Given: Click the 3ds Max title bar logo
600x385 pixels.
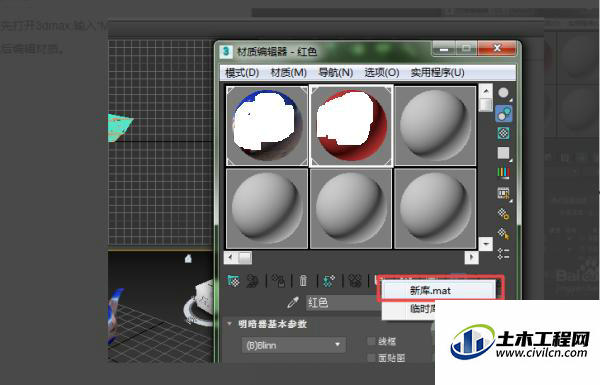Looking at the screenshot, I should coord(226,51).
